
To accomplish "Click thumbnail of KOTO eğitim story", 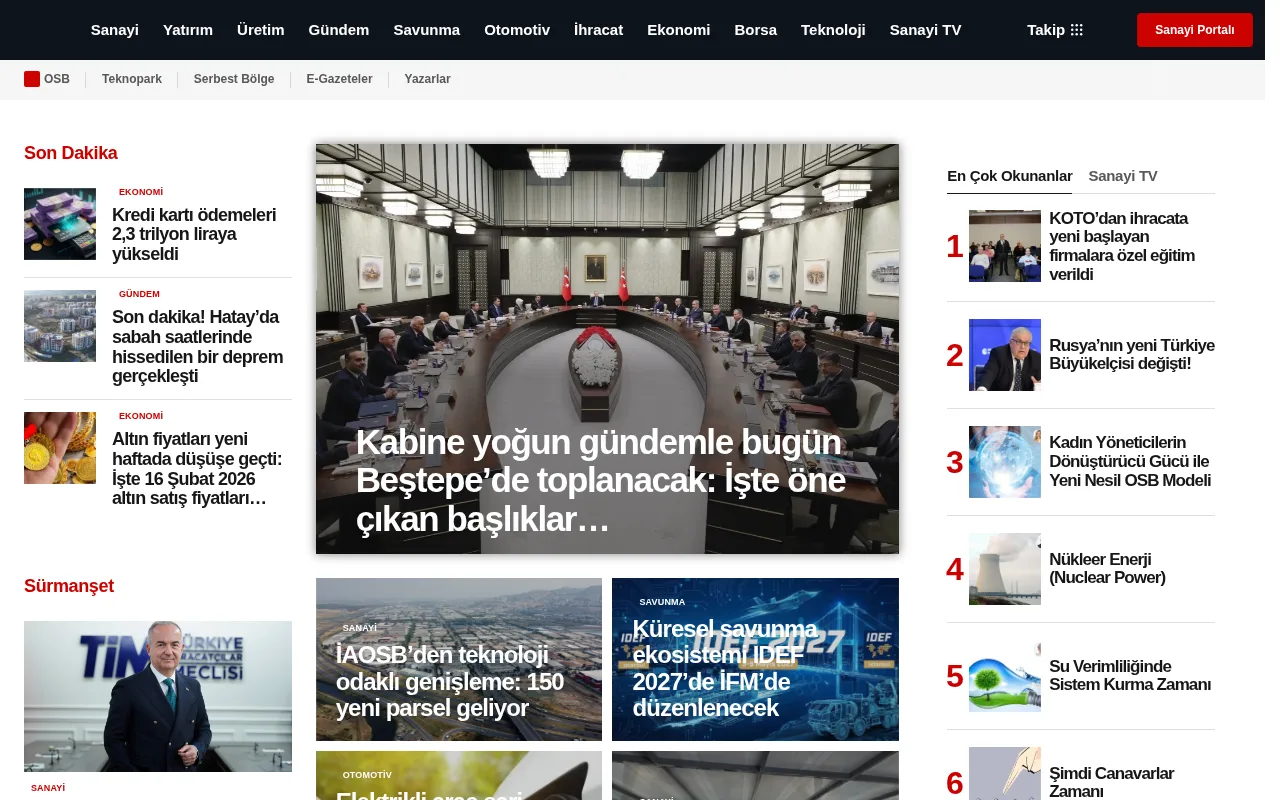I will [1004, 246].
